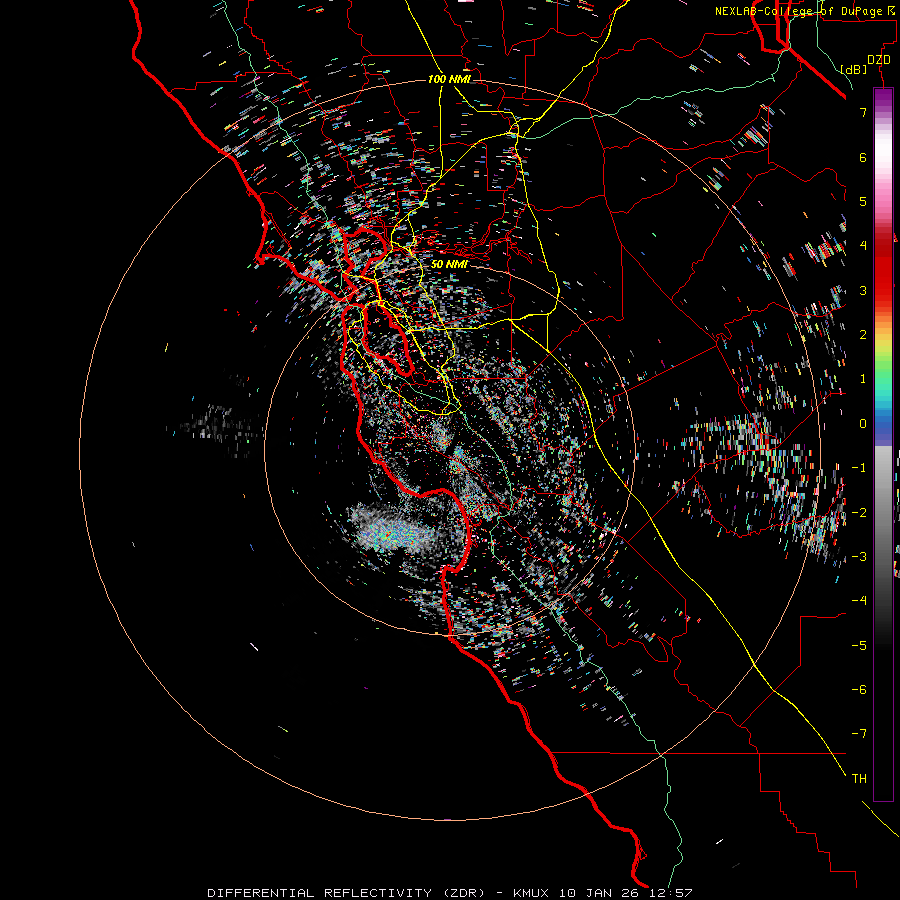Image resolution: width=900 pixels, height=900 pixels.
Task: Click the 6 value on the scale
Action: pos(863,157)
